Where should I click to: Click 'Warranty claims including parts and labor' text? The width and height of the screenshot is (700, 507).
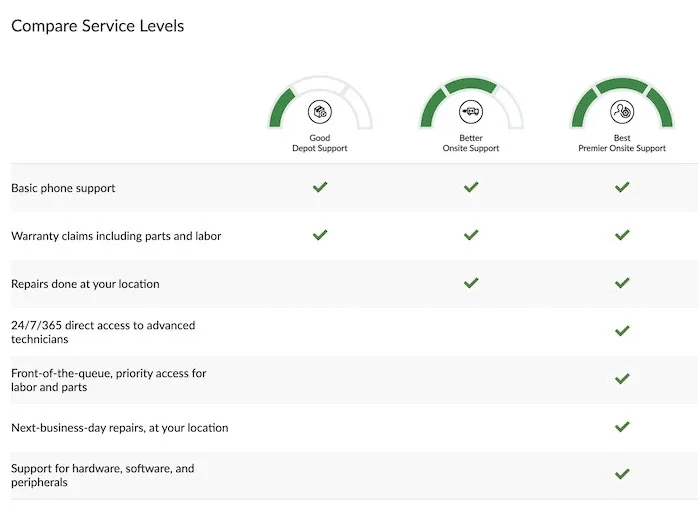coord(116,236)
